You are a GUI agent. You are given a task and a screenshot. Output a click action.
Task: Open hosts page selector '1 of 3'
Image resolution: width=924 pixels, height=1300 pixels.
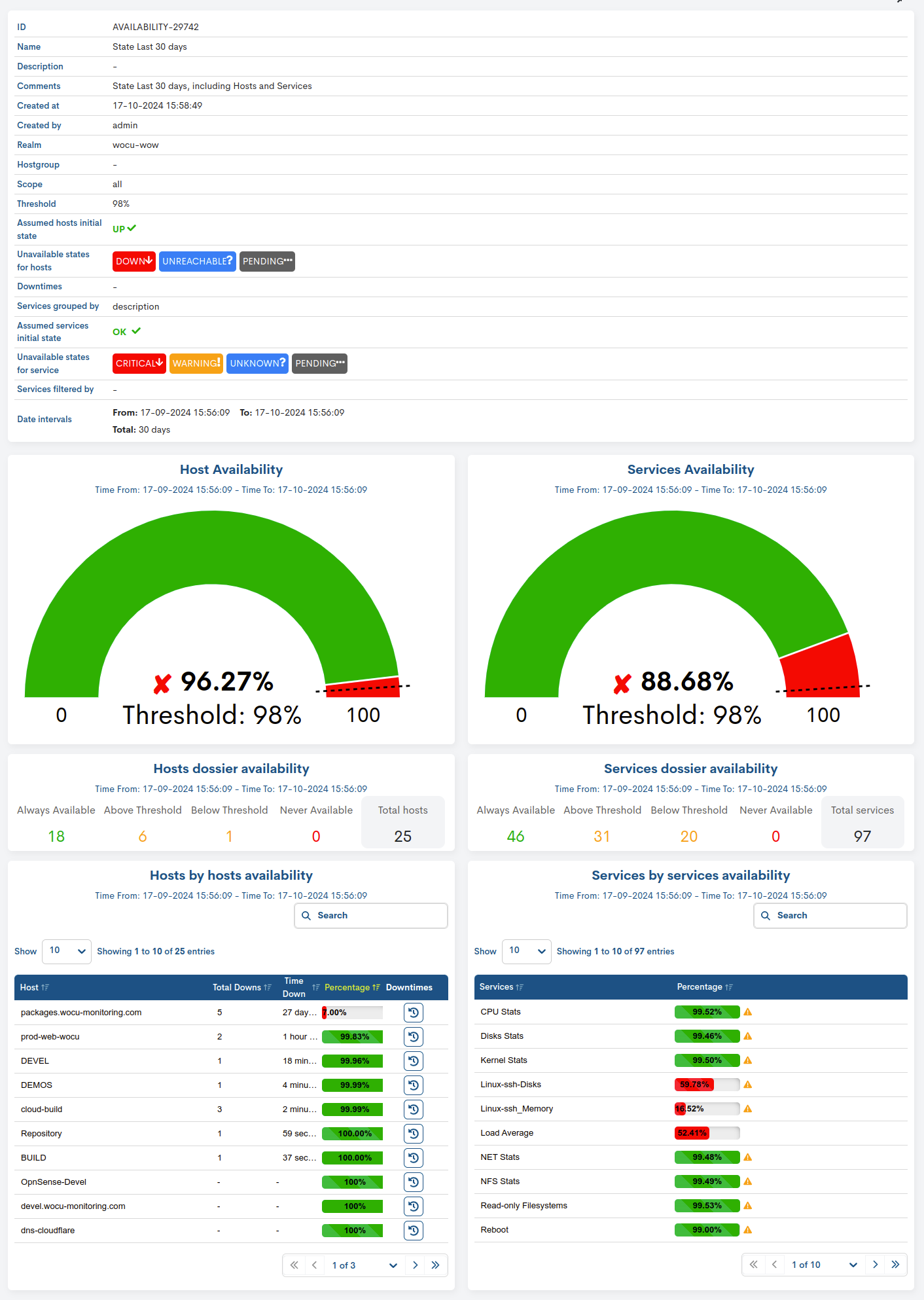point(364,1265)
